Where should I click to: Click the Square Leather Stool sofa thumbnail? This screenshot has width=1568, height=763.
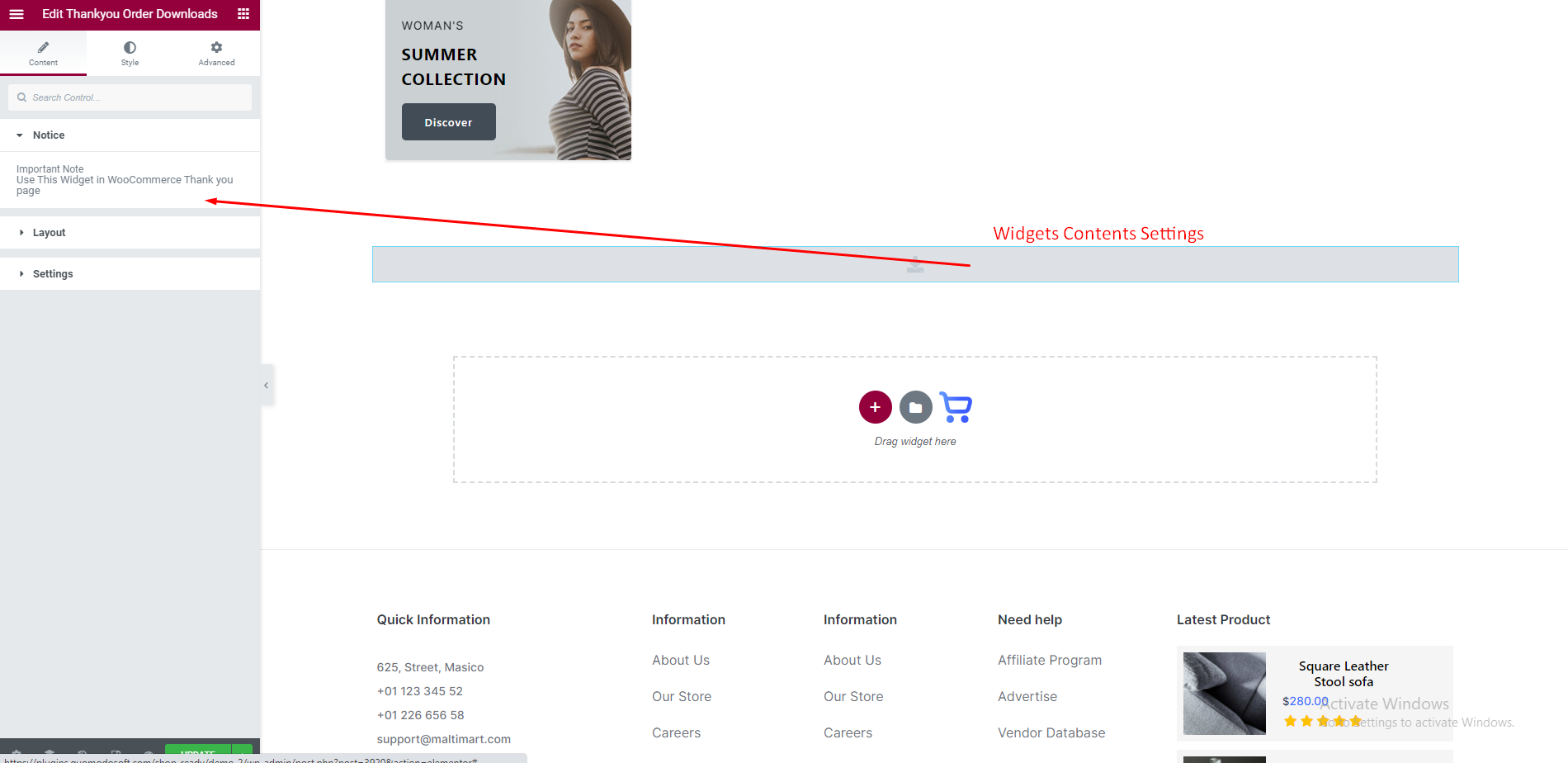tap(1224, 693)
